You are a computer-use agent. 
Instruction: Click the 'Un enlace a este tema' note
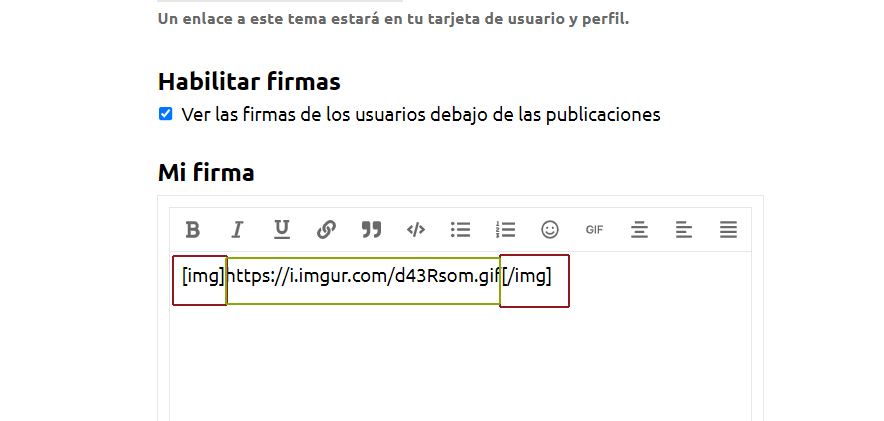point(393,19)
